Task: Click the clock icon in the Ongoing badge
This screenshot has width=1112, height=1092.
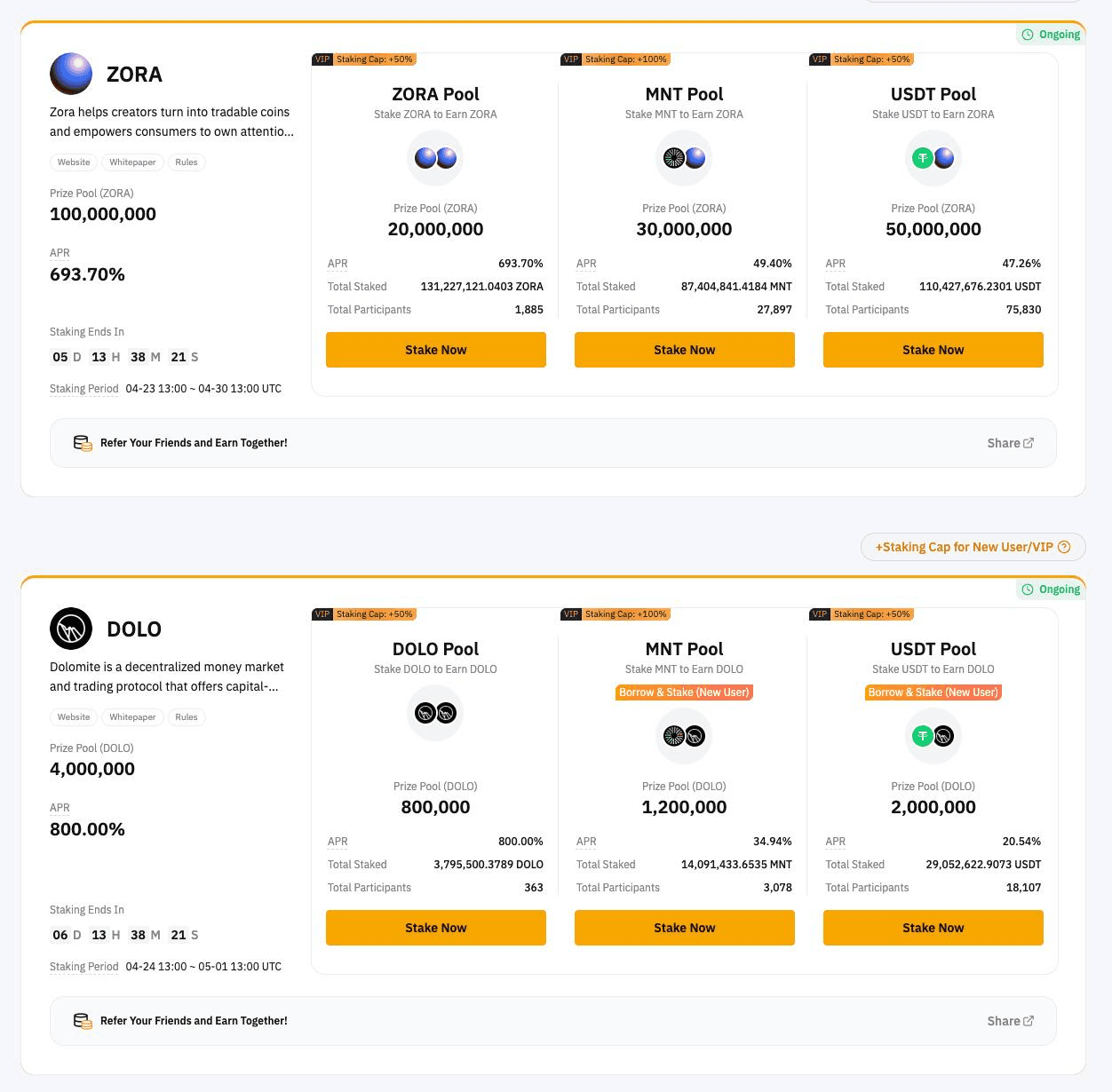Action: click(x=1027, y=34)
